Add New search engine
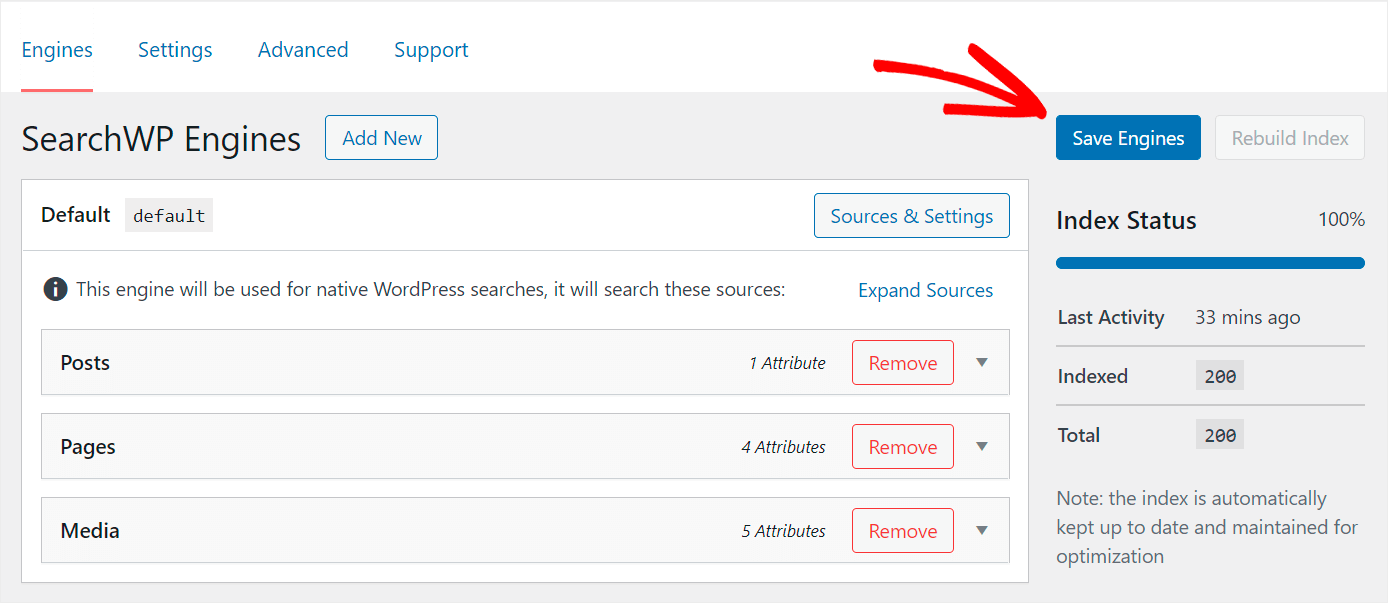The width and height of the screenshot is (1388, 603). [x=381, y=138]
